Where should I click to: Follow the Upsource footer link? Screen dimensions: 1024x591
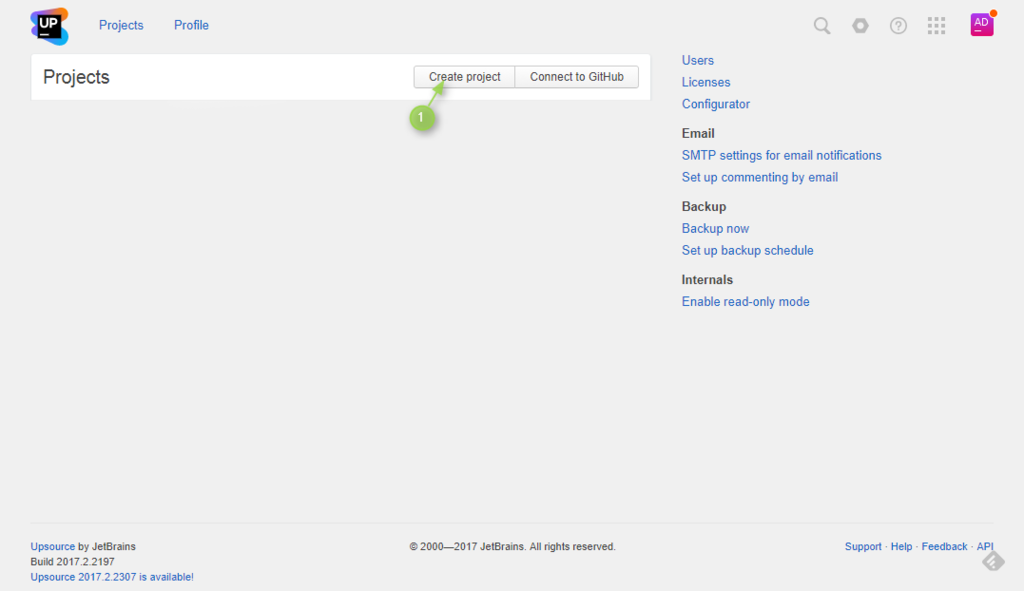click(52, 547)
